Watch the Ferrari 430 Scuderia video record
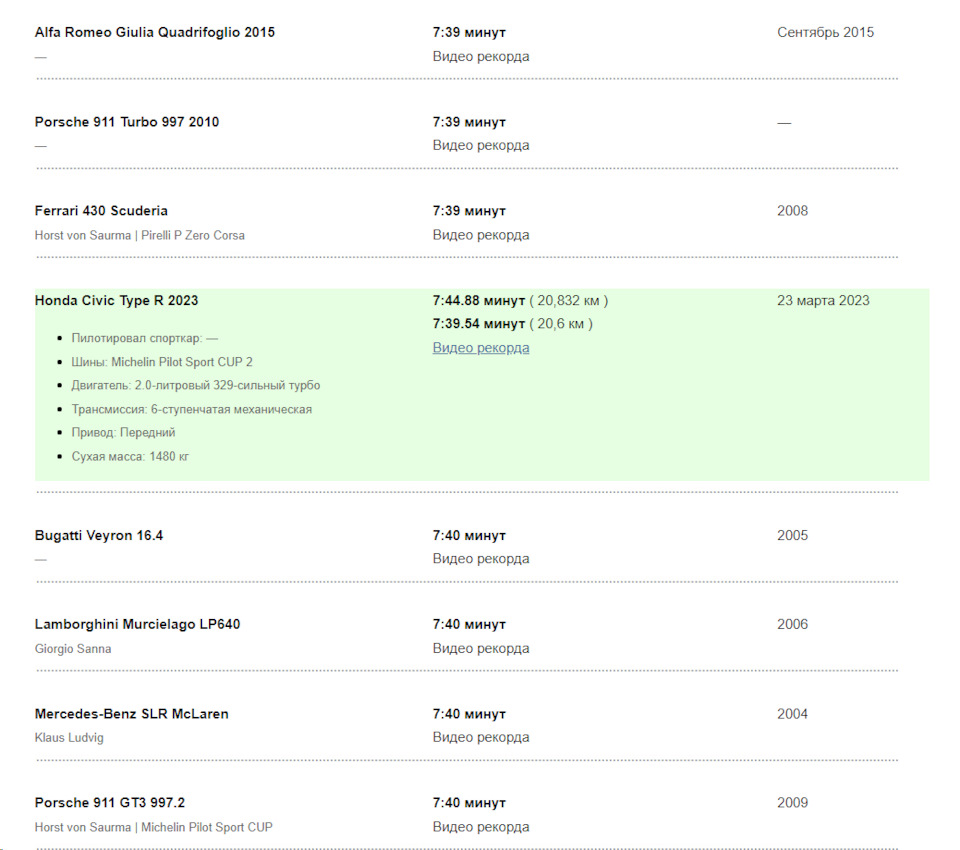The width and height of the screenshot is (960, 850). coord(481,235)
